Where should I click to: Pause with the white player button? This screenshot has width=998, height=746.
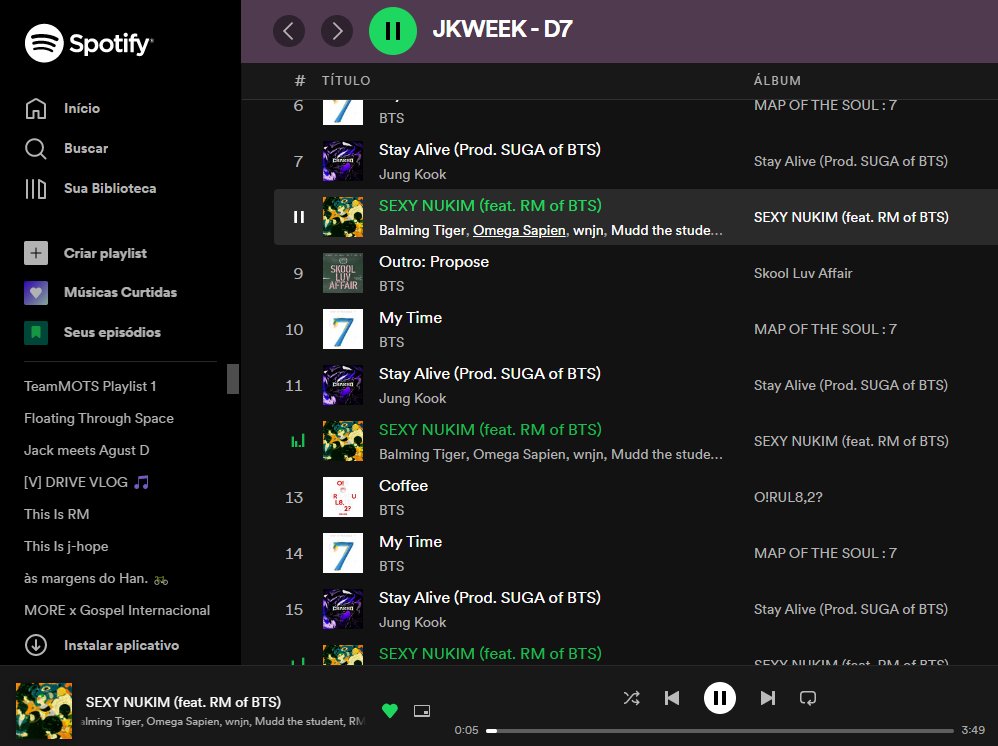tap(720, 698)
